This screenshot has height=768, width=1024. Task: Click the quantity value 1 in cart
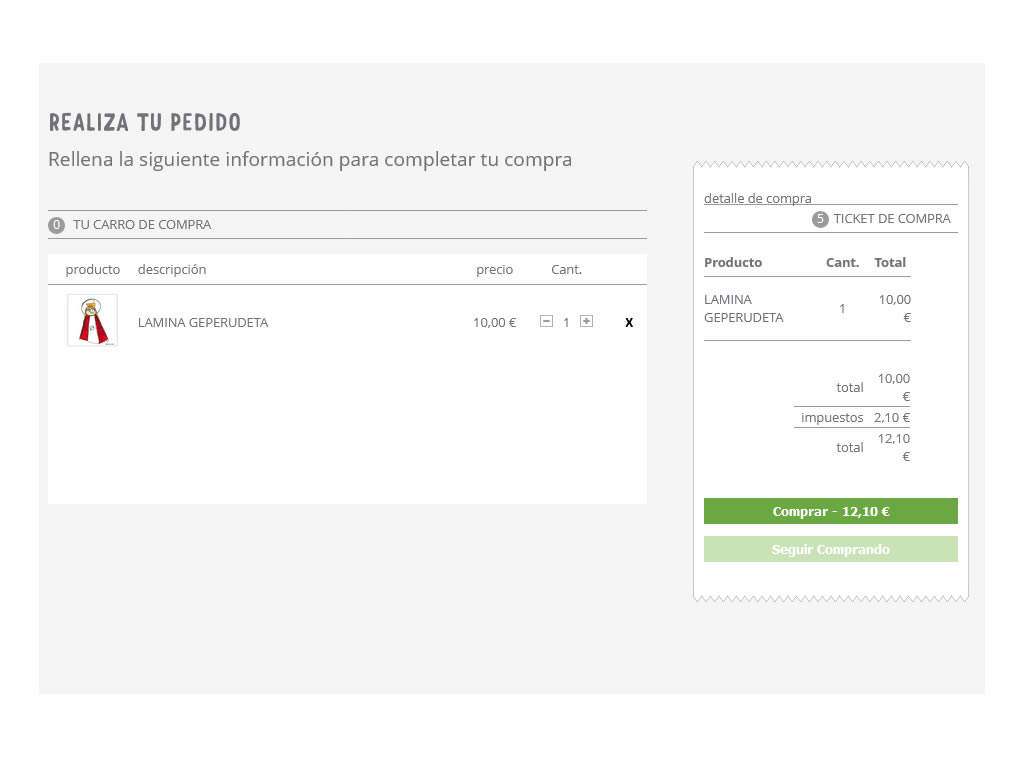(x=566, y=322)
